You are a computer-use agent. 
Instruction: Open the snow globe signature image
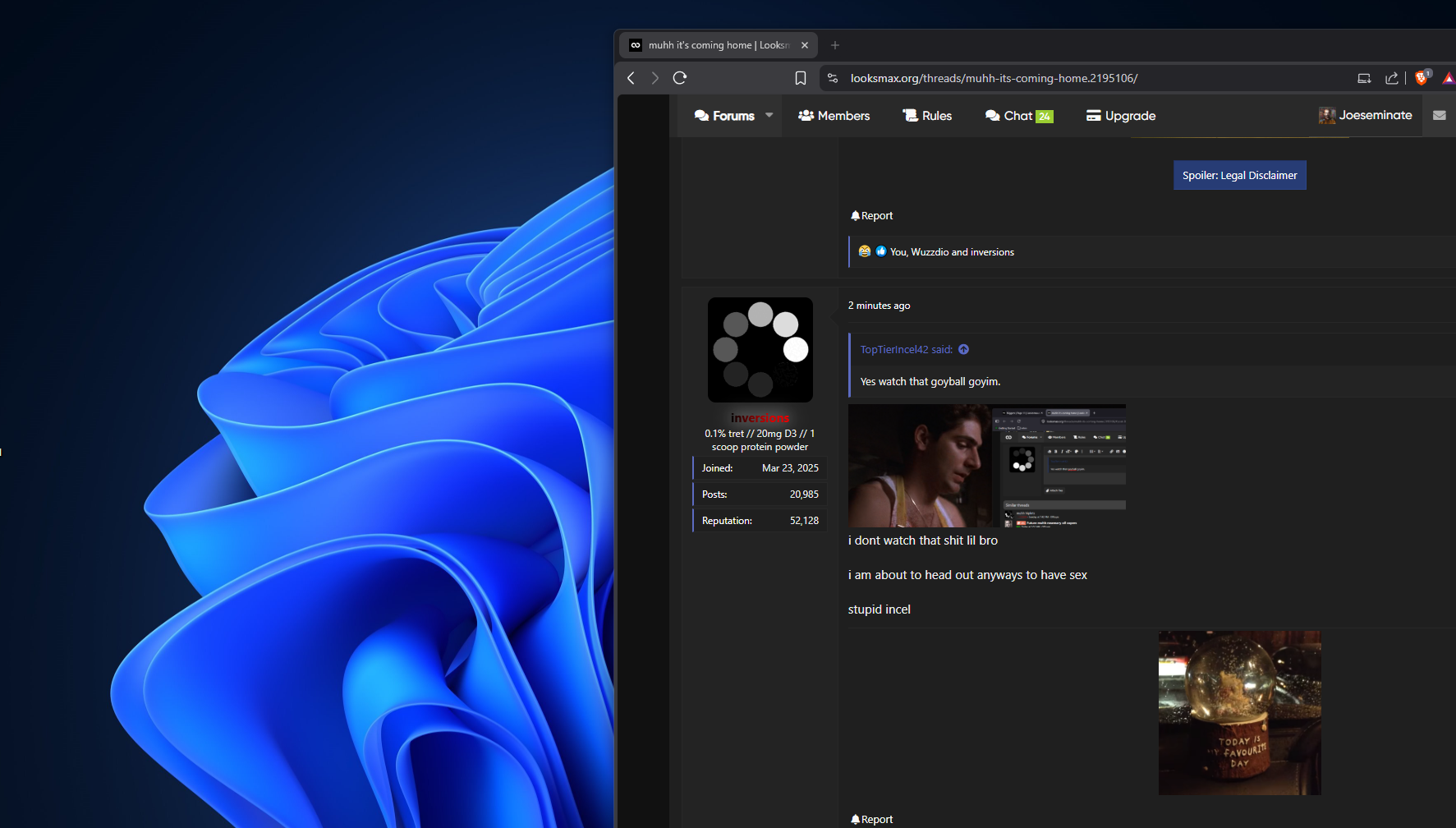1240,713
